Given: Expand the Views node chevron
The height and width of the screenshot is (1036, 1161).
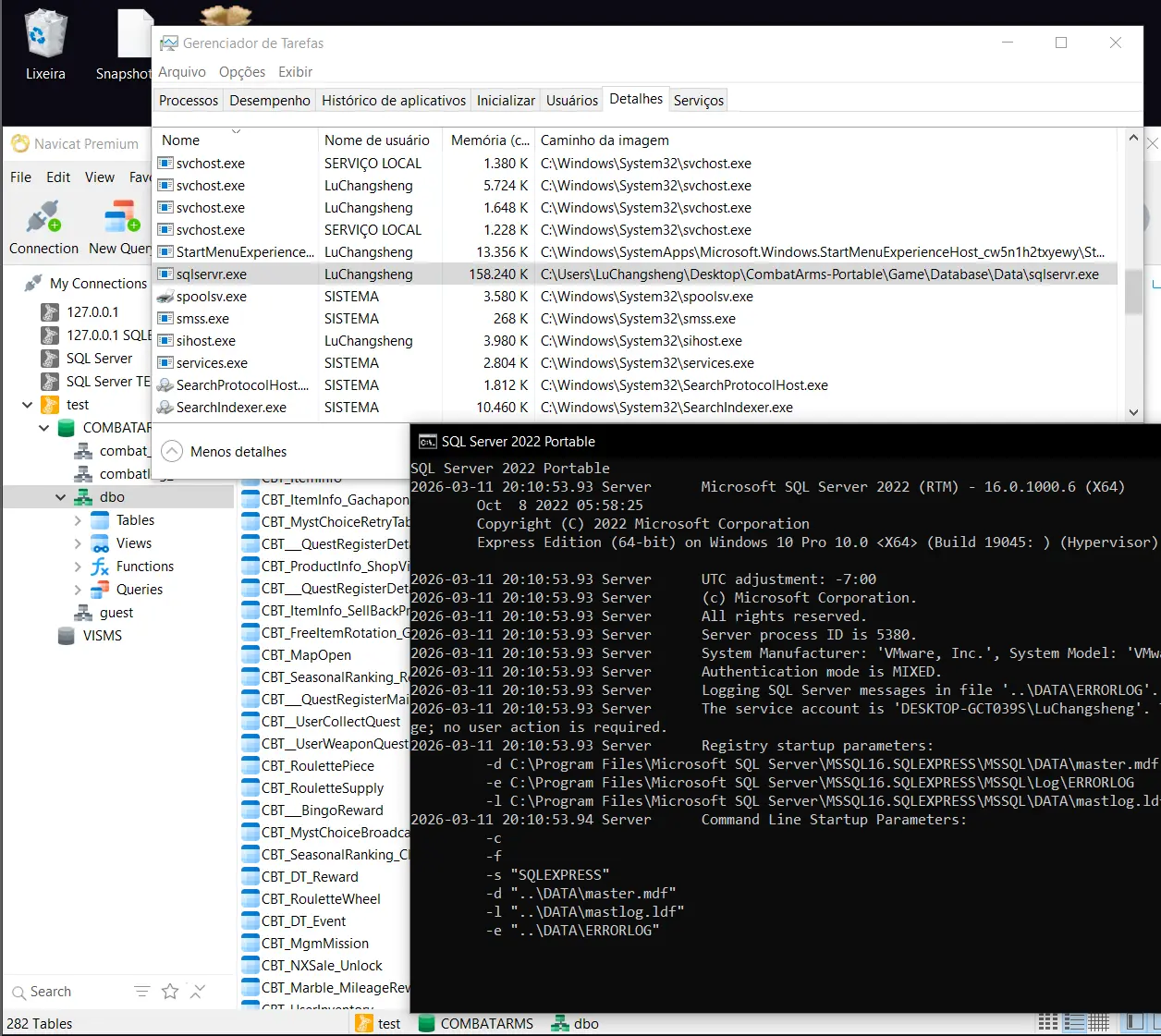Looking at the screenshot, I should (x=78, y=543).
